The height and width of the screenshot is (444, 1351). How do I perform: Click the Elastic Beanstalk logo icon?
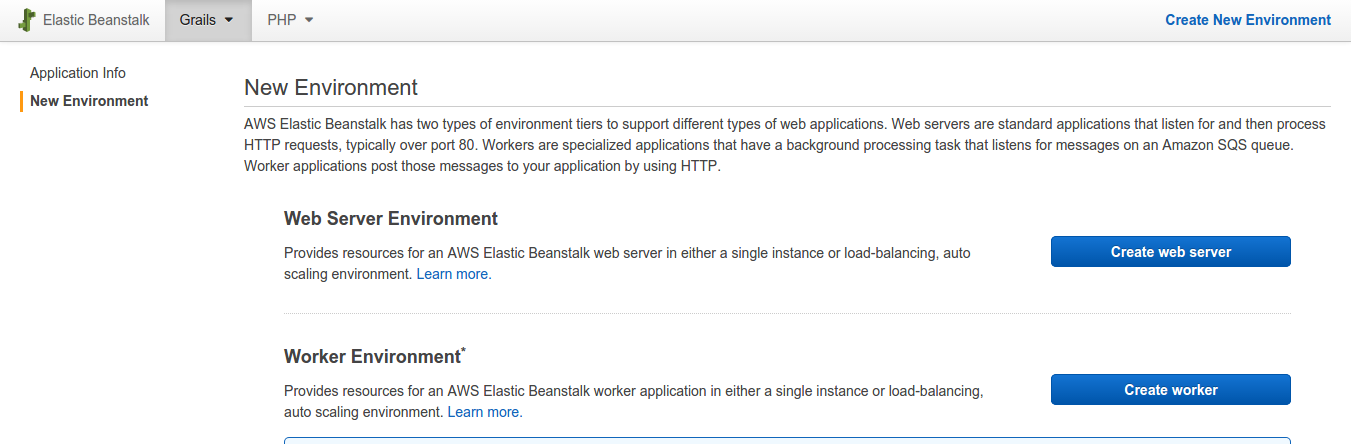pos(27,20)
